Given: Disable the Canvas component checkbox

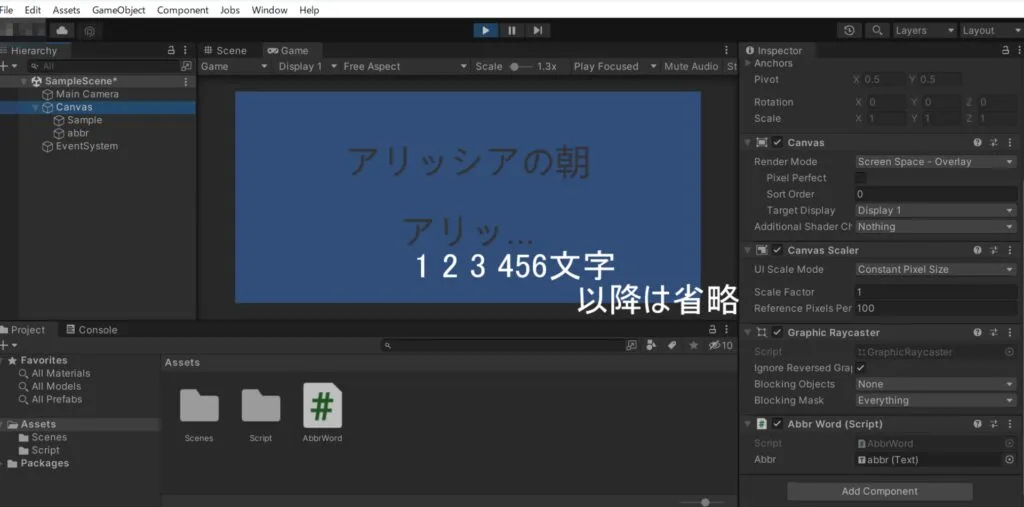Looking at the screenshot, I should coord(777,142).
